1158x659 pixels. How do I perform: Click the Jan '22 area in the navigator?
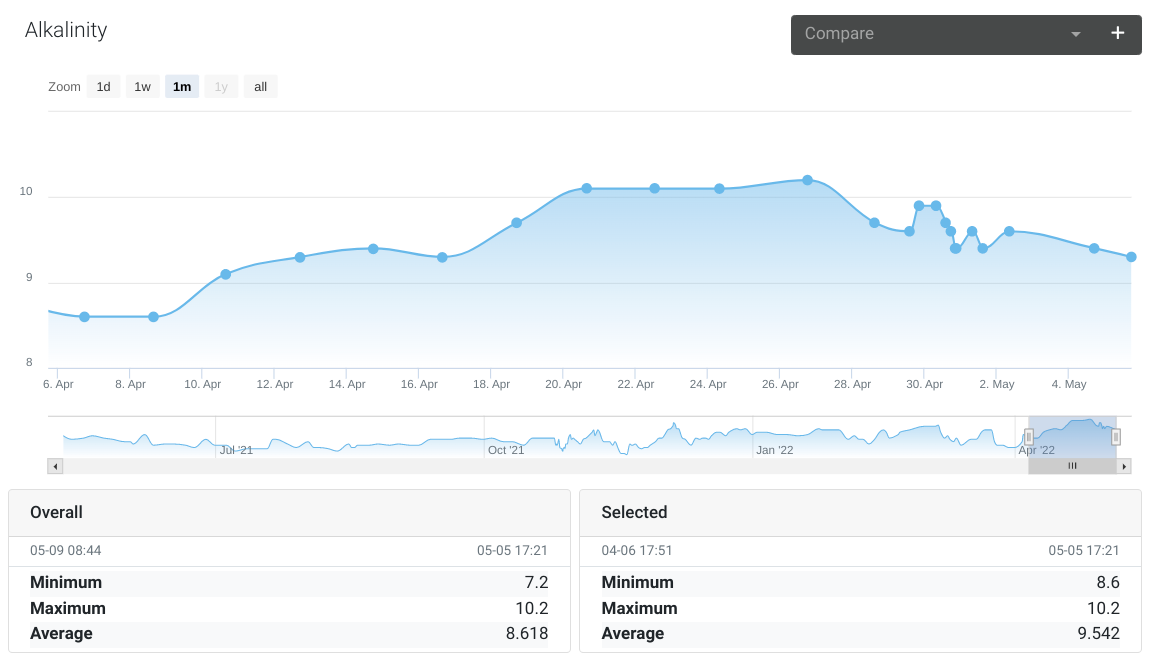click(775, 450)
